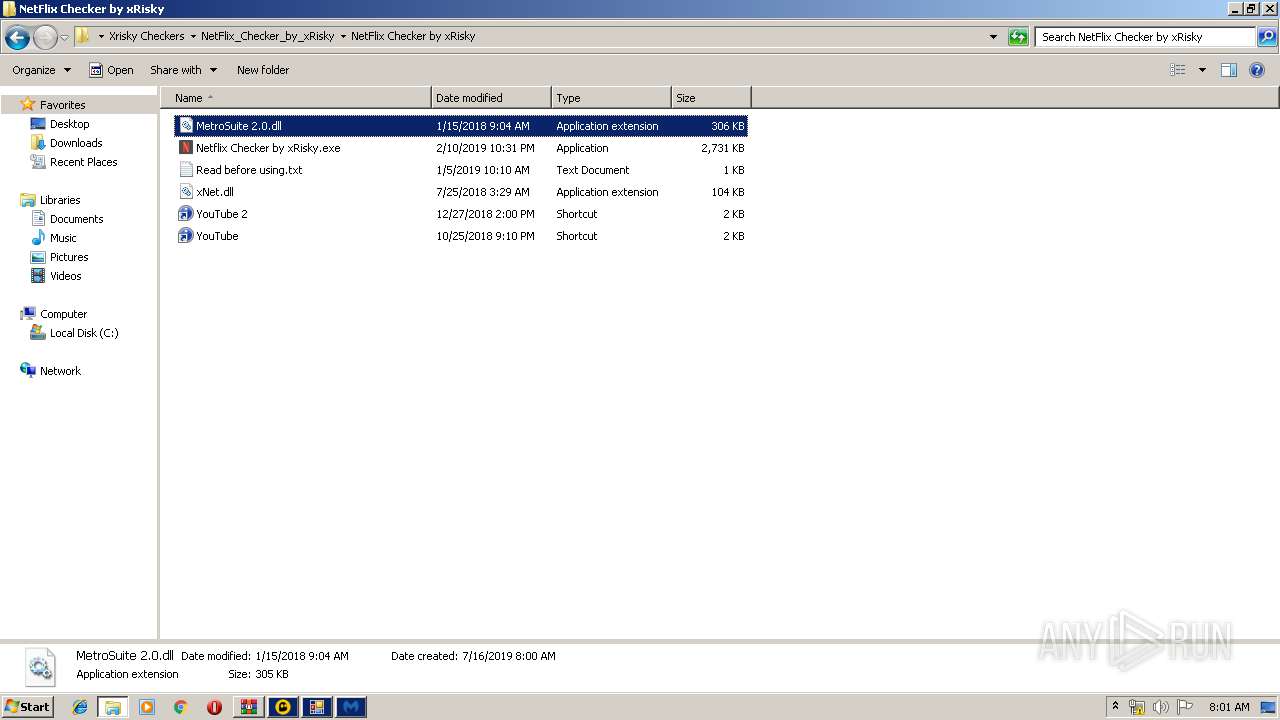
Task: Select Xrisky Checkers breadcrumb segment
Action: coord(146,36)
